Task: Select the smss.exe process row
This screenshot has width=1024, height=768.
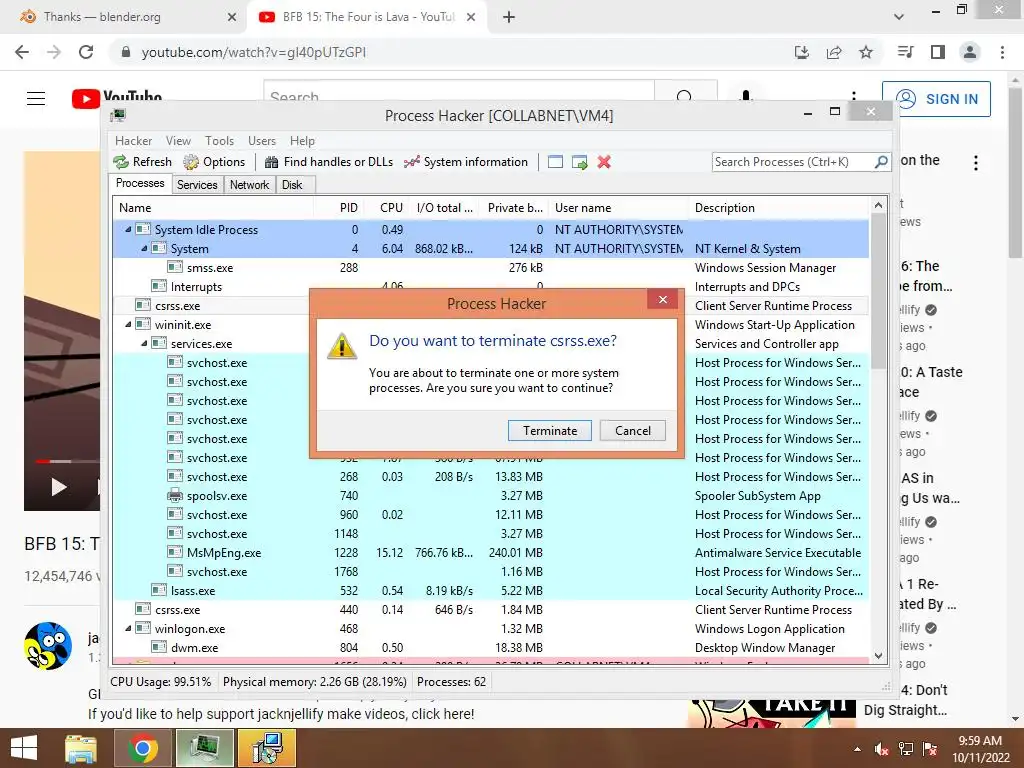Action: [x=490, y=267]
